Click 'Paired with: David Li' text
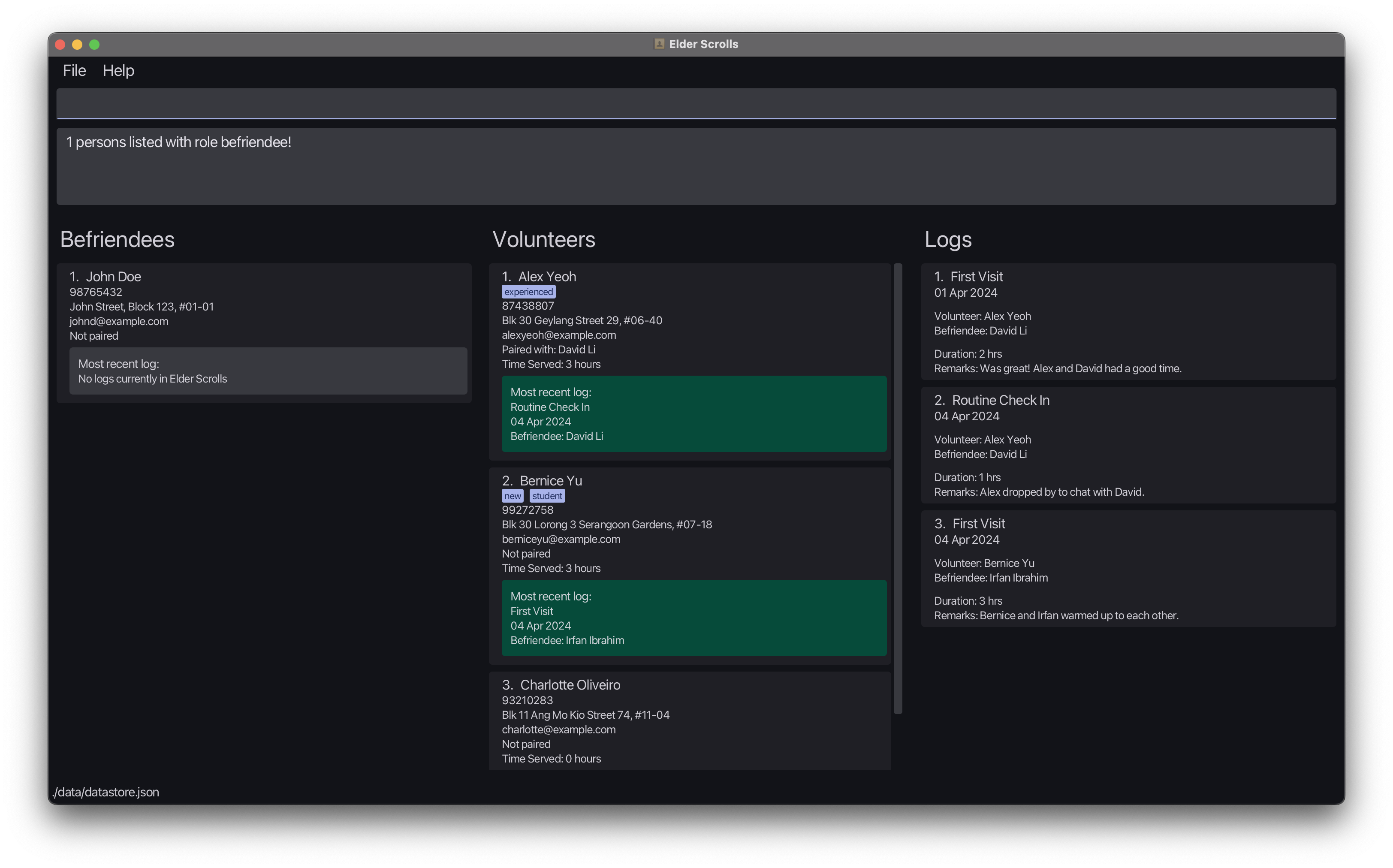The image size is (1393, 868). click(x=549, y=349)
